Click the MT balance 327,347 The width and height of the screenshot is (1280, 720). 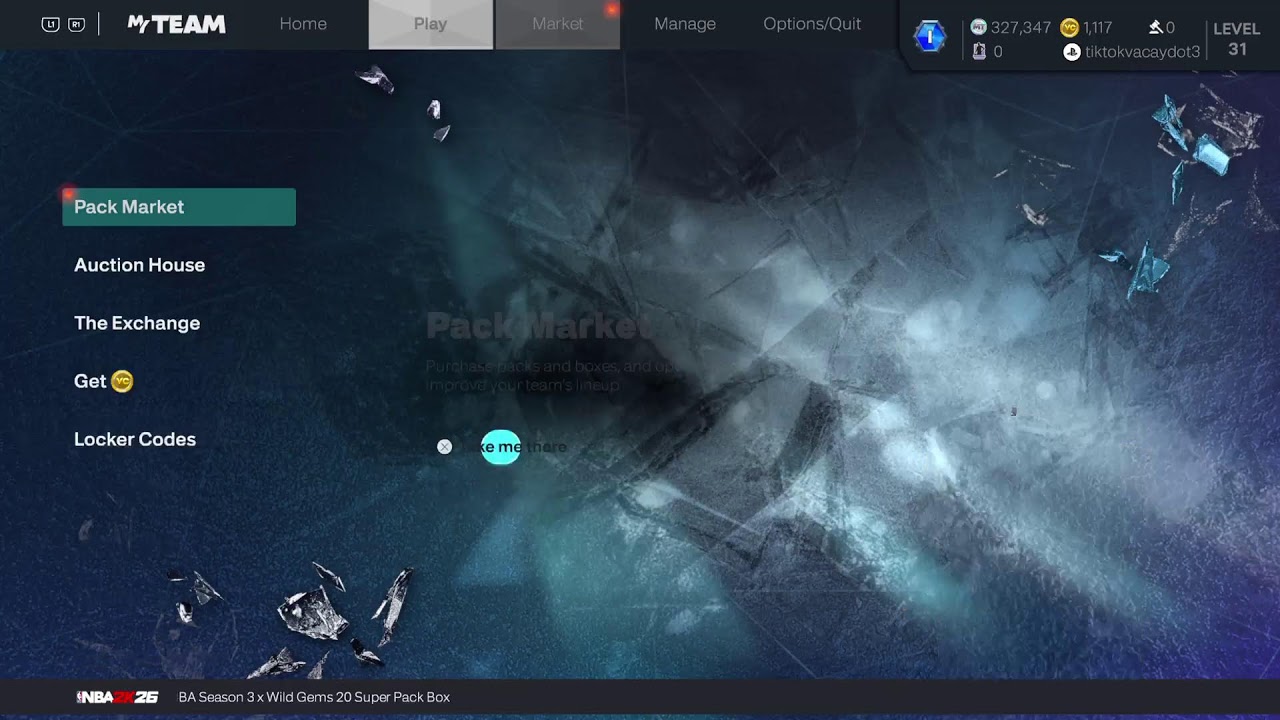pyautogui.click(x=1020, y=28)
